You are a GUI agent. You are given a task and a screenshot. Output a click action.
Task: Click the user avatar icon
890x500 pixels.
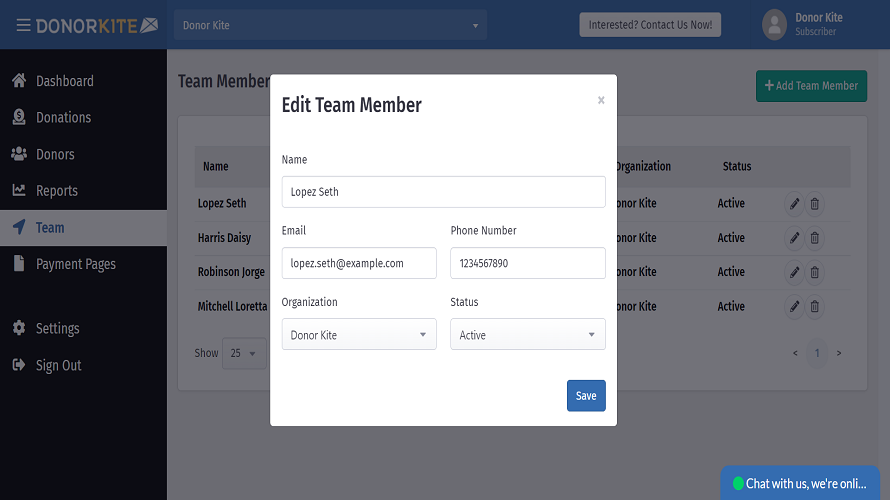click(775, 25)
